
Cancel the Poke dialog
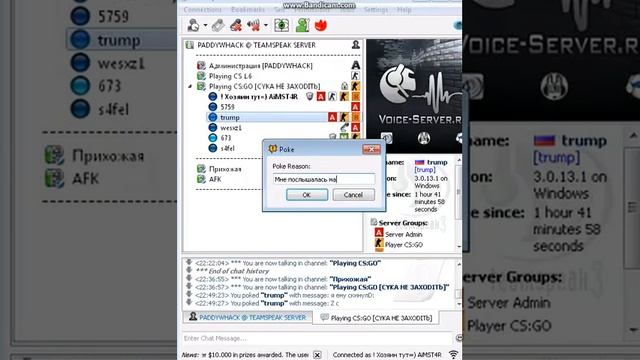(x=353, y=195)
